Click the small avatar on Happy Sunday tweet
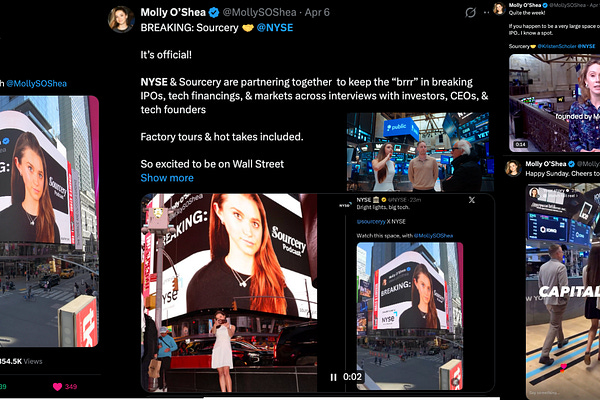600x400 pixels. [513, 168]
